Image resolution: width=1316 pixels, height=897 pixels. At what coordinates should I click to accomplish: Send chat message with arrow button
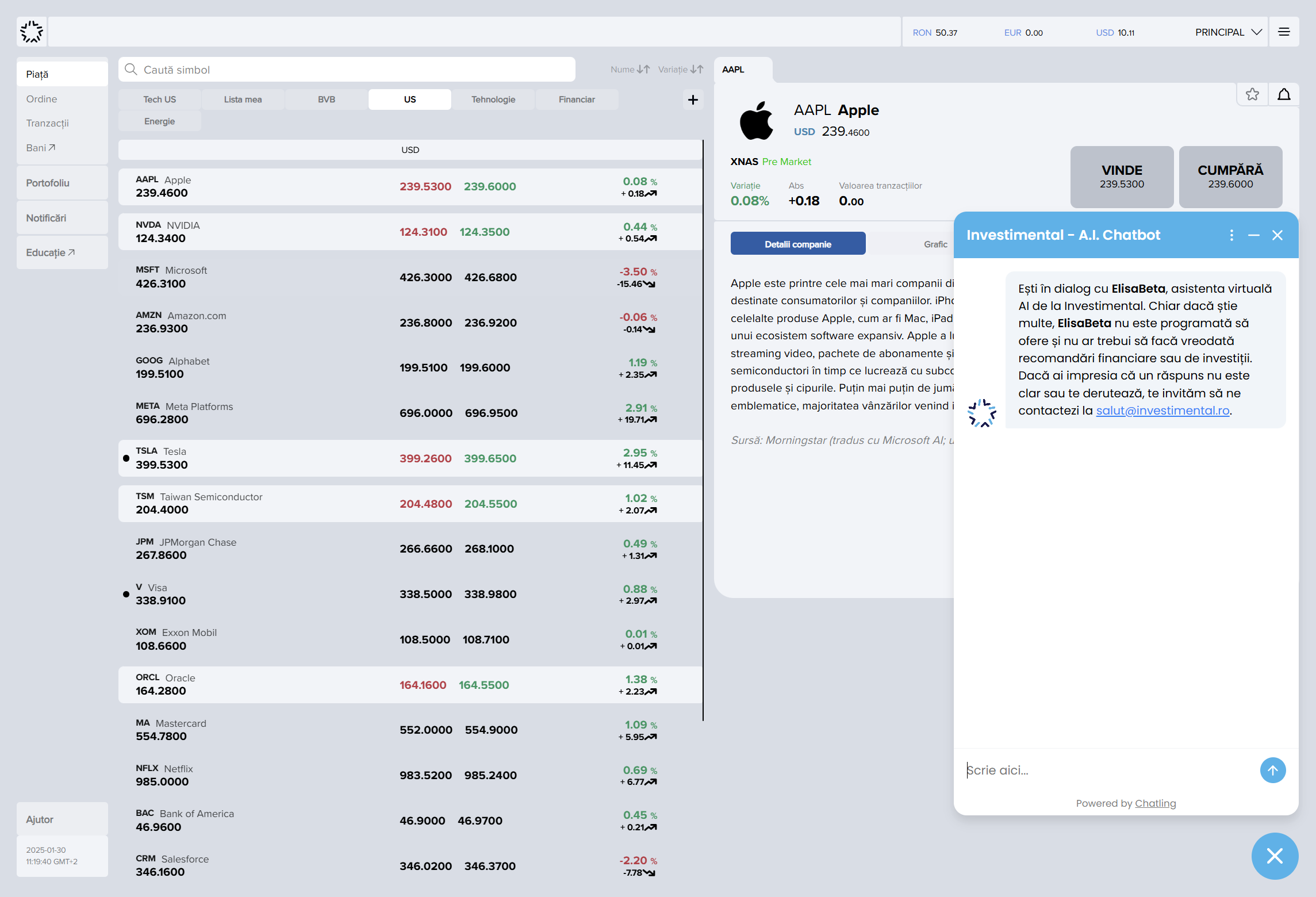click(x=1273, y=770)
